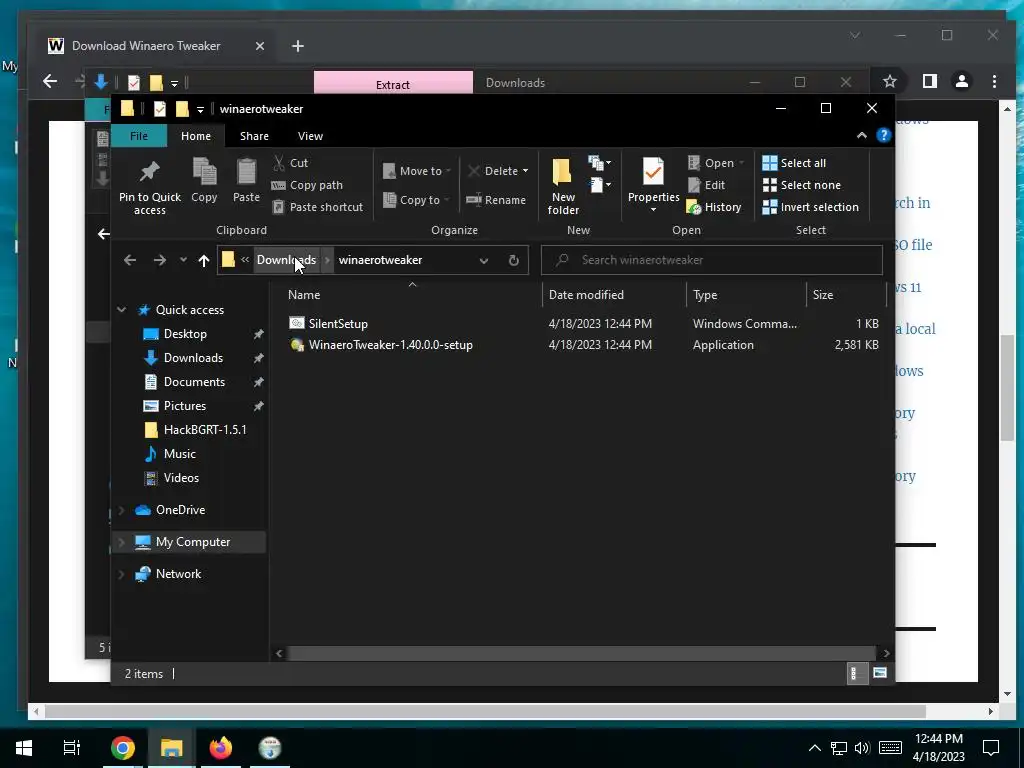Sort by the Name column header
1024x768 pixels.
[412, 295]
